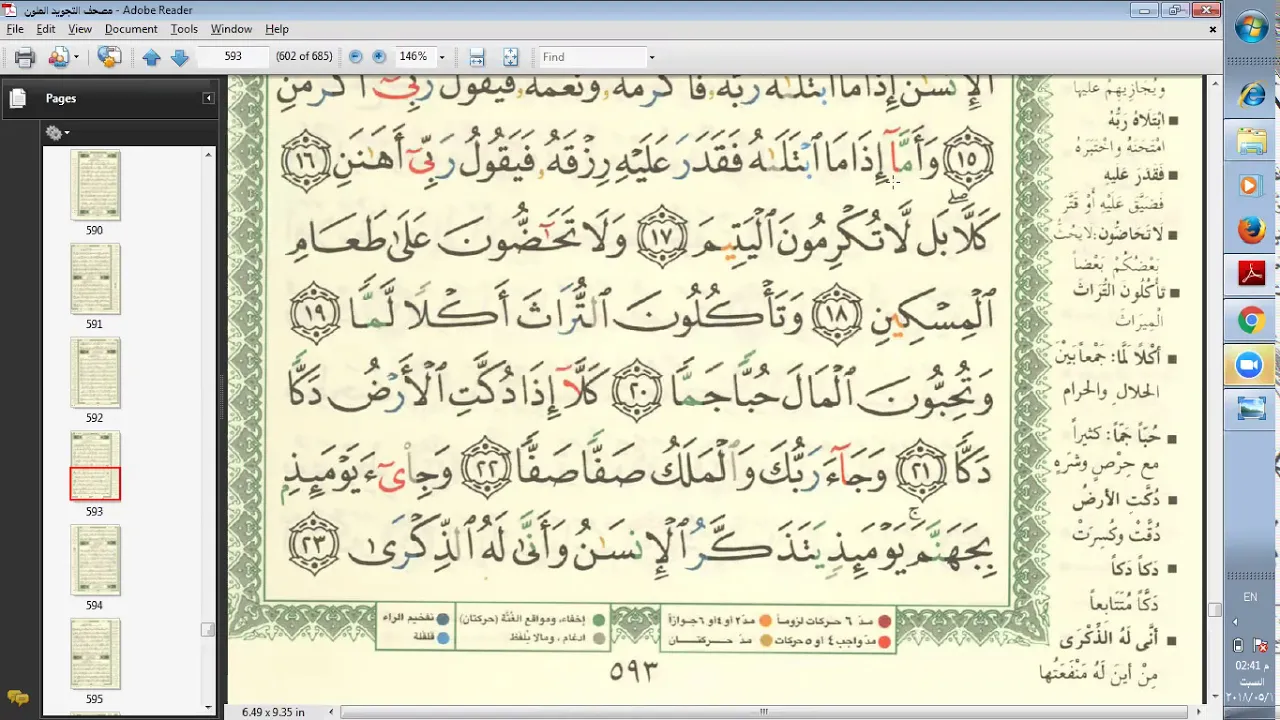
Task: Select page 595 thumbnail
Action: coord(95,654)
